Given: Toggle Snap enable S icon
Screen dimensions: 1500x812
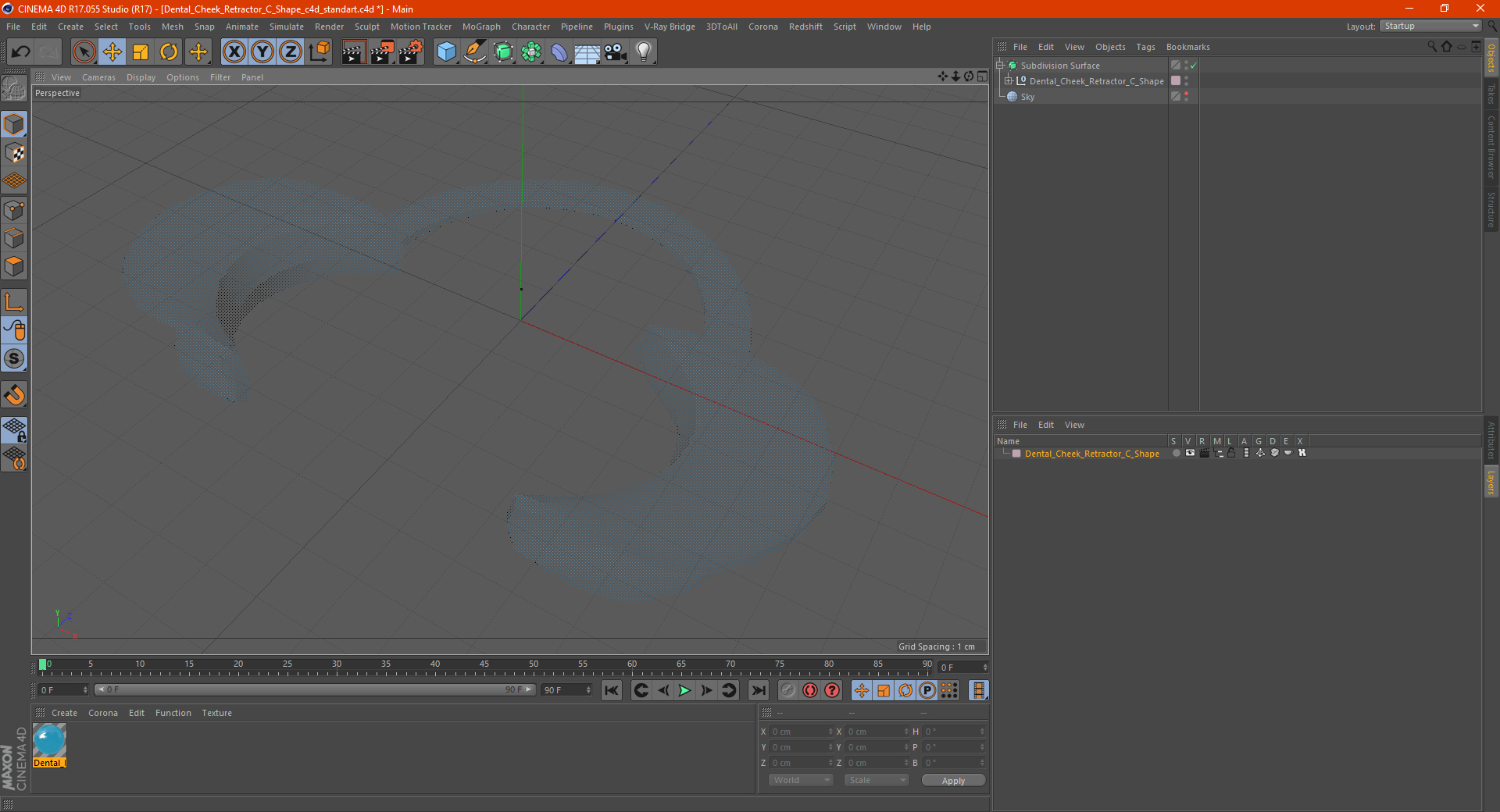Looking at the screenshot, I should [x=14, y=358].
